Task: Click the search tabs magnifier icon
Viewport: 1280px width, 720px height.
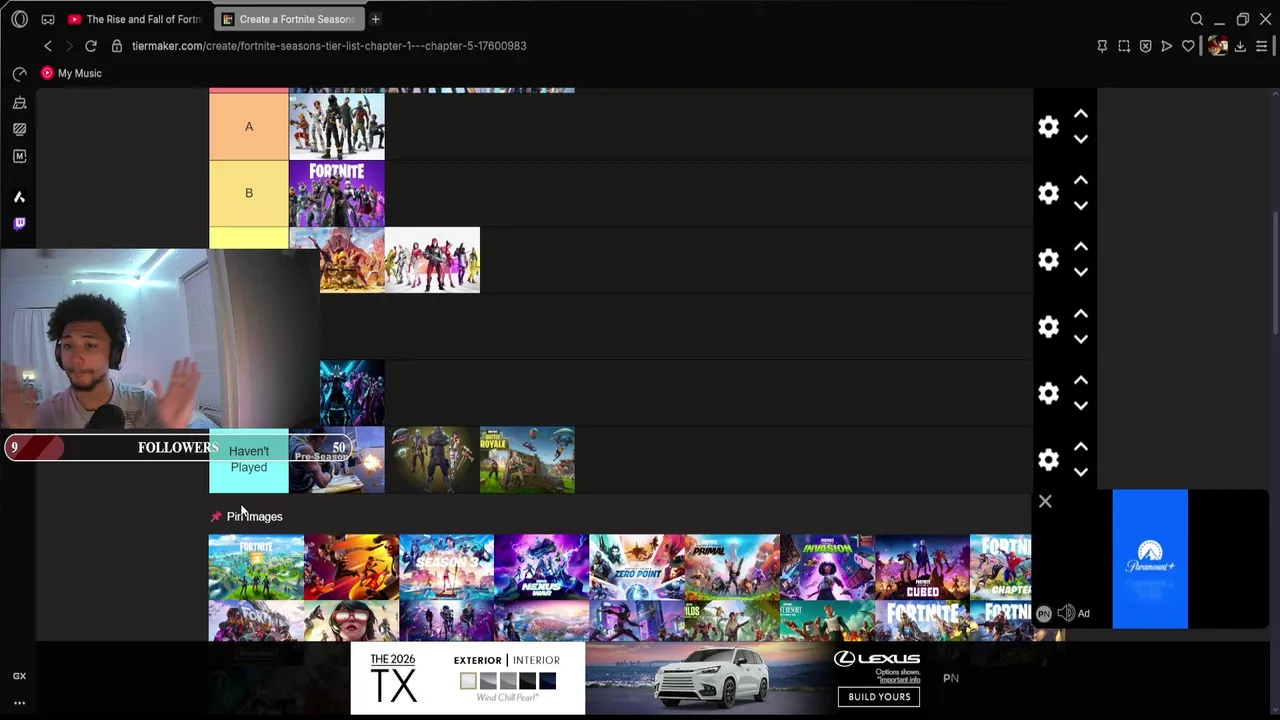Action: coord(1196,19)
